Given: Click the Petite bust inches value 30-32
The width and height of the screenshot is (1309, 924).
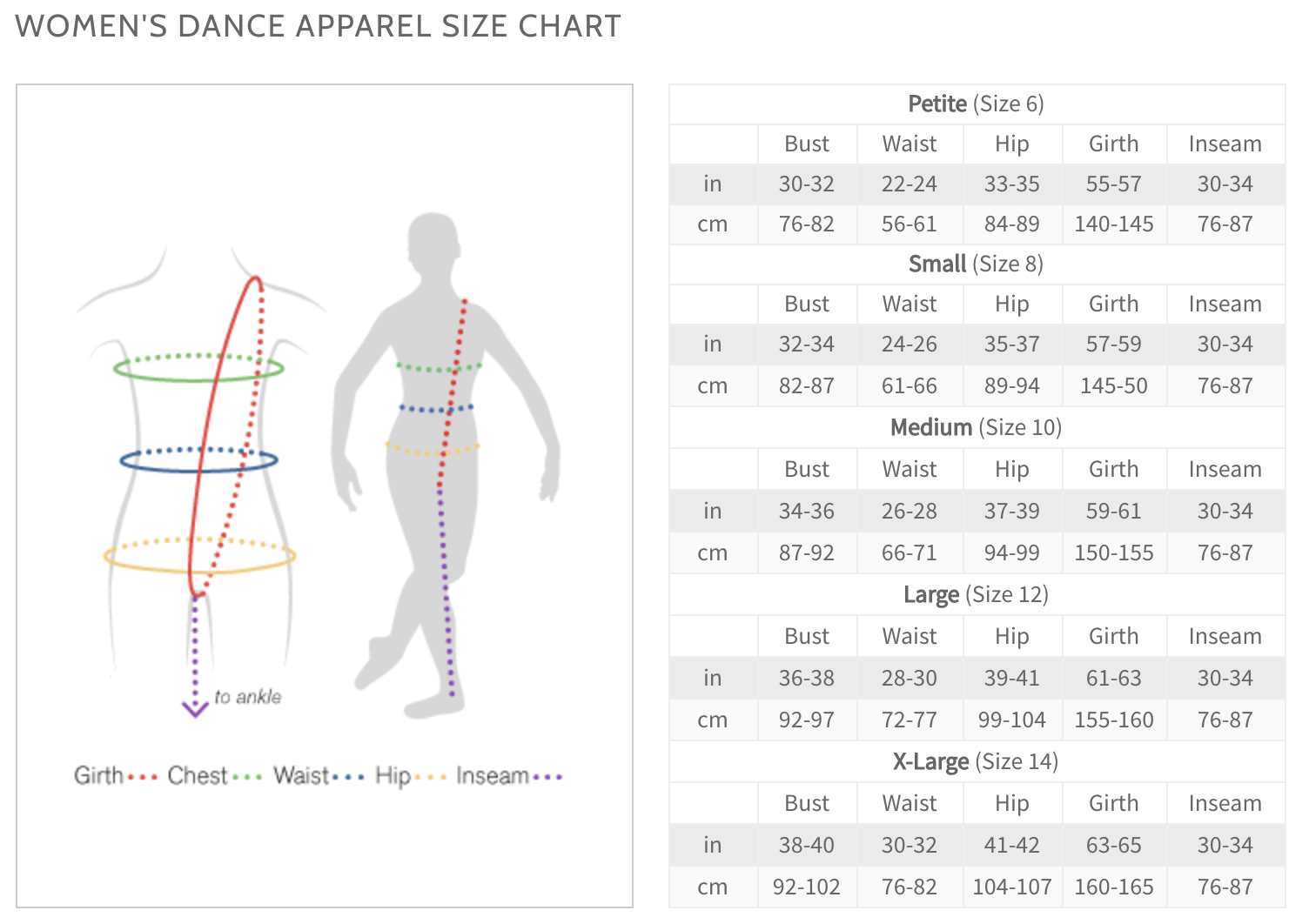Looking at the screenshot, I should pyautogui.click(x=807, y=184).
